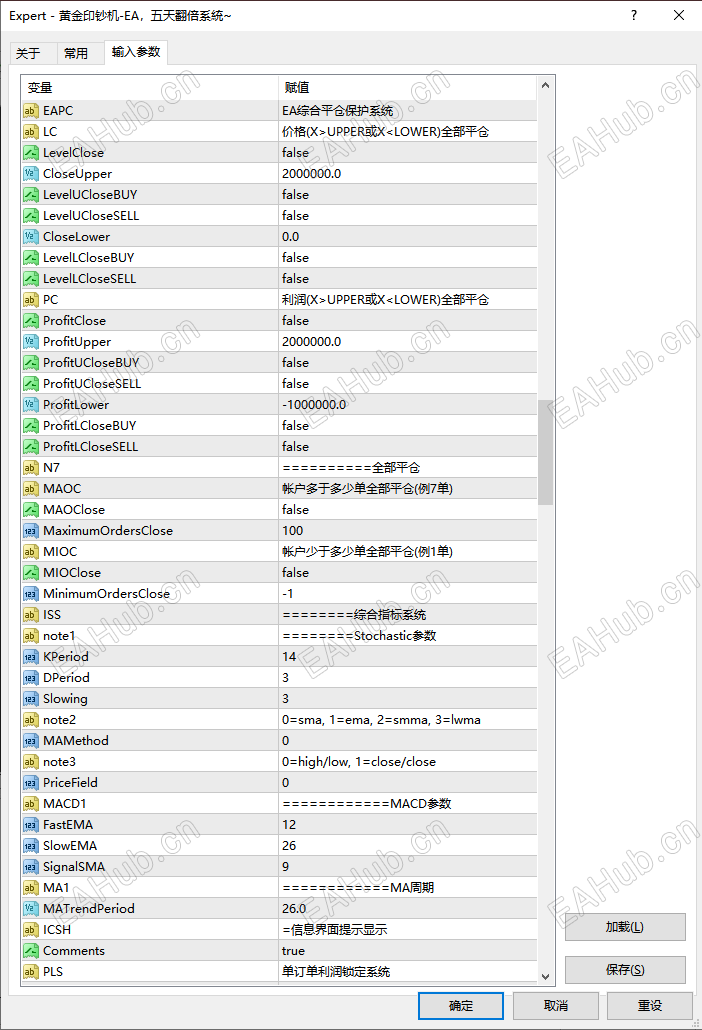
Task: Click the scrollbar up arrow
Action: [545, 85]
